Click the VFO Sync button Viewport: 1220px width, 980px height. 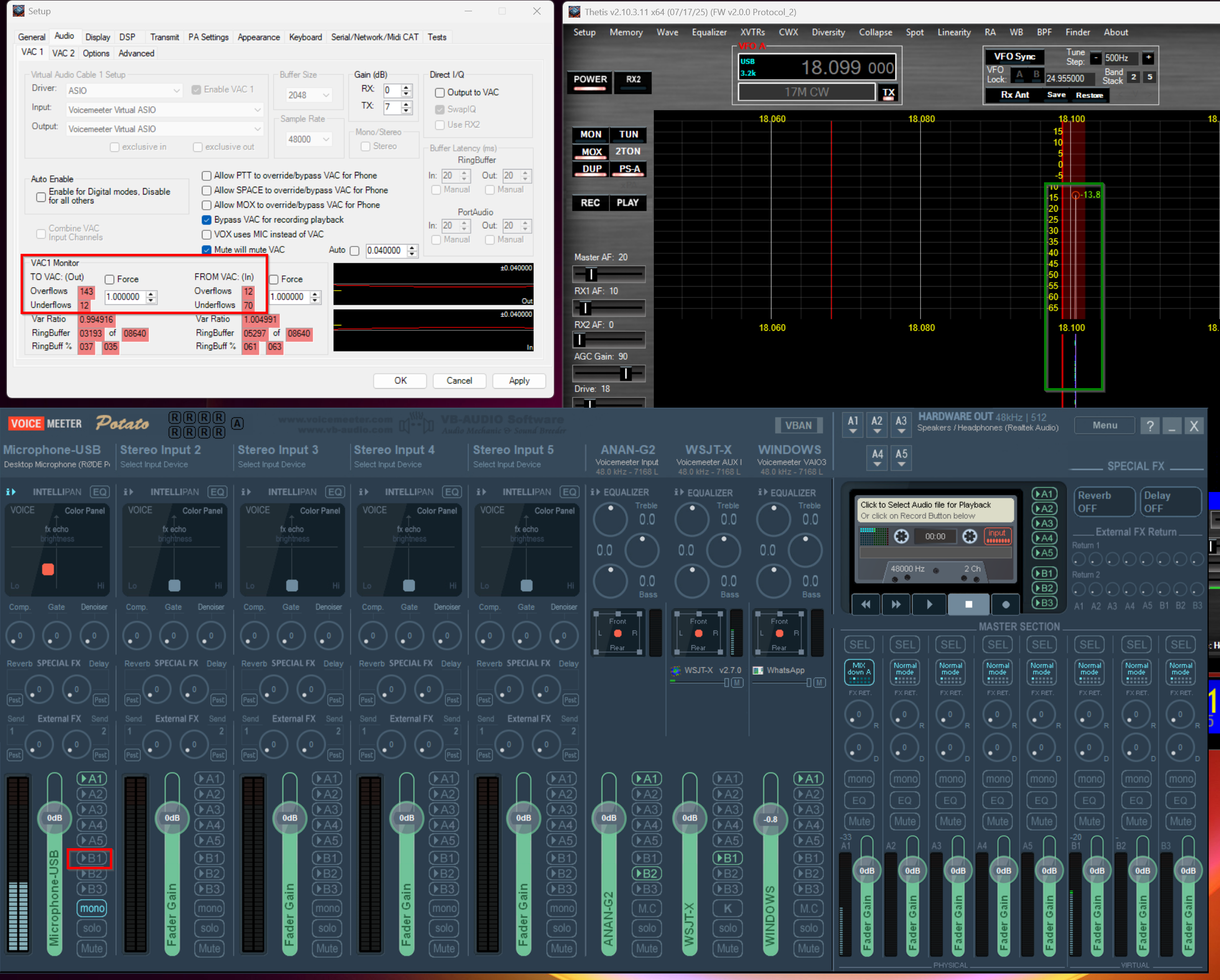tap(1014, 56)
